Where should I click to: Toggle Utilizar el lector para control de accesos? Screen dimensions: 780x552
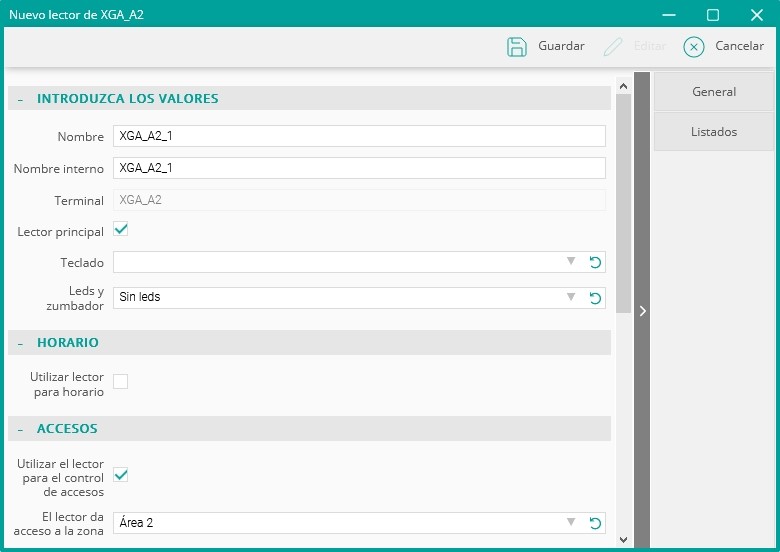(x=120, y=474)
